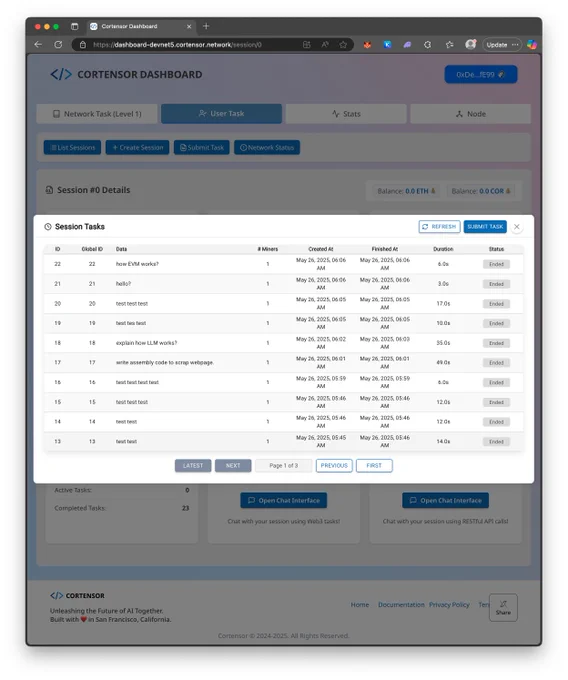Click the Global ID column header

coord(92,249)
